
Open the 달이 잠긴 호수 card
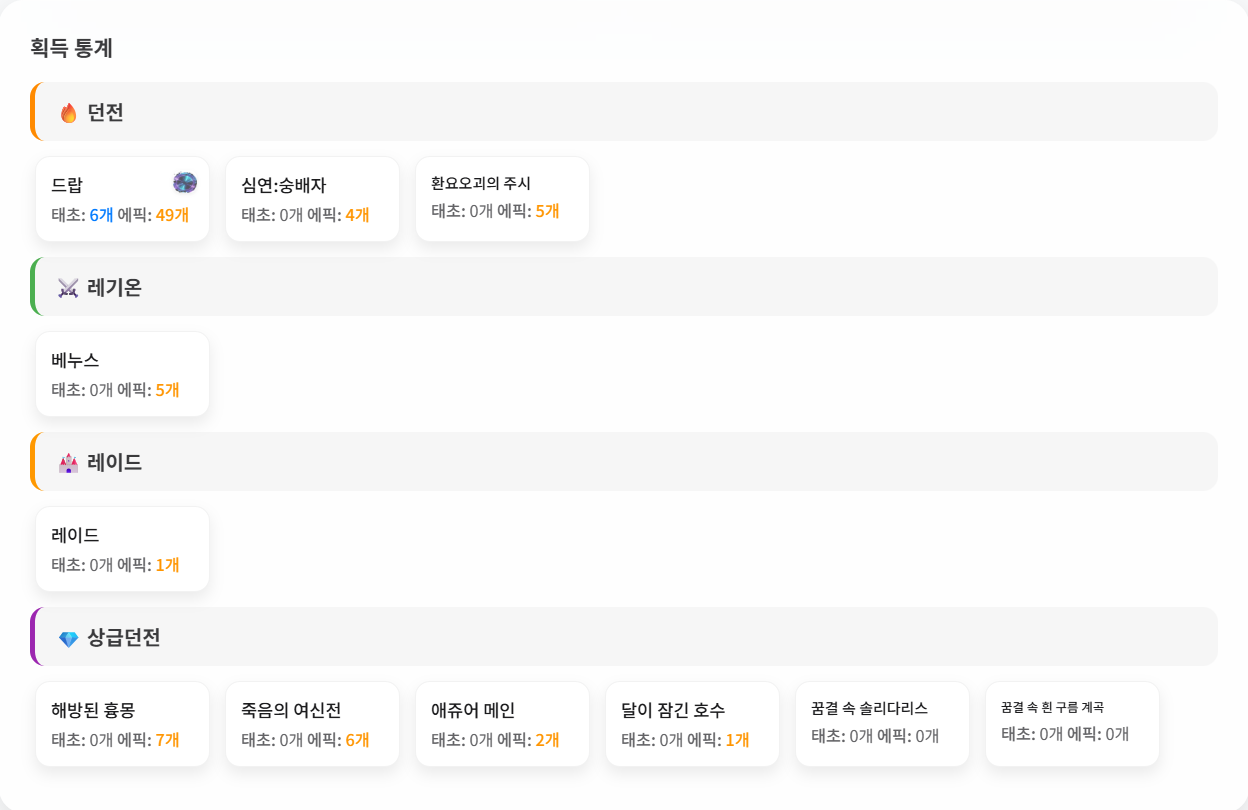(692, 724)
